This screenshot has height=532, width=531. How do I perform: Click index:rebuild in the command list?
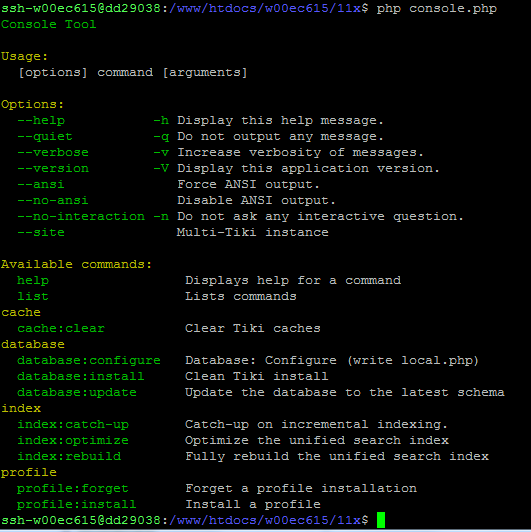(x=69, y=456)
